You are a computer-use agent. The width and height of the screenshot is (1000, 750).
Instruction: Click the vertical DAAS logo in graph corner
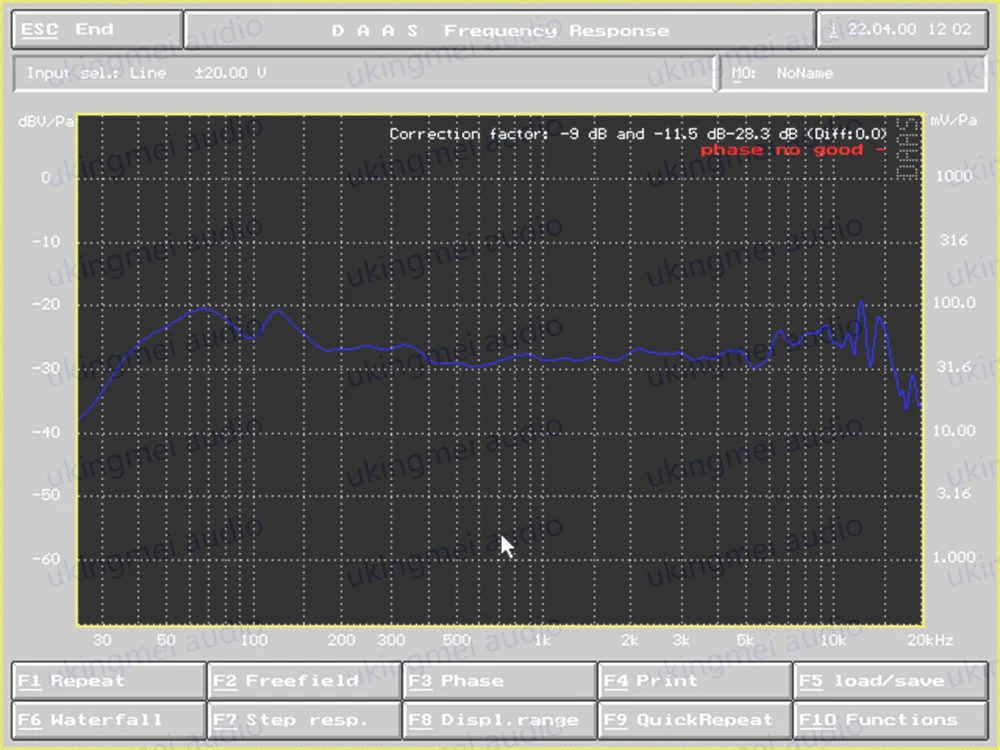click(907, 149)
